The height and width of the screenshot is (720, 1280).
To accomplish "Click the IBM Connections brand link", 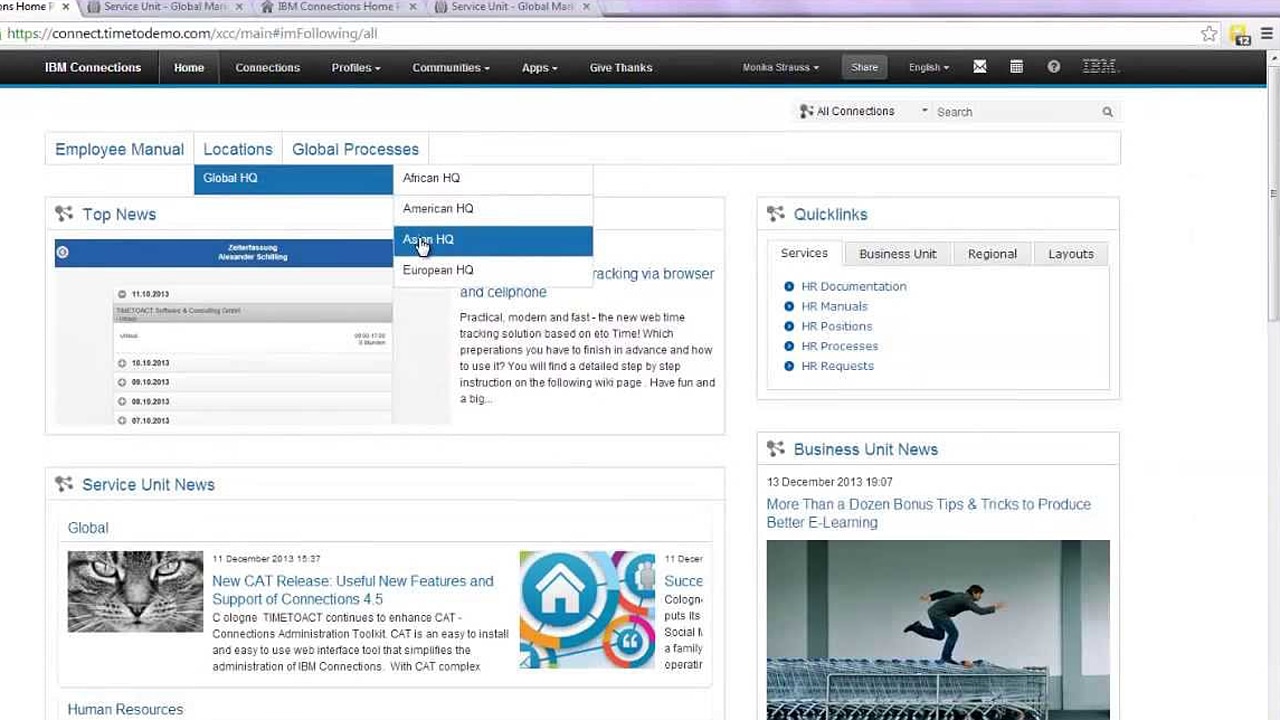I will pos(93,68).
